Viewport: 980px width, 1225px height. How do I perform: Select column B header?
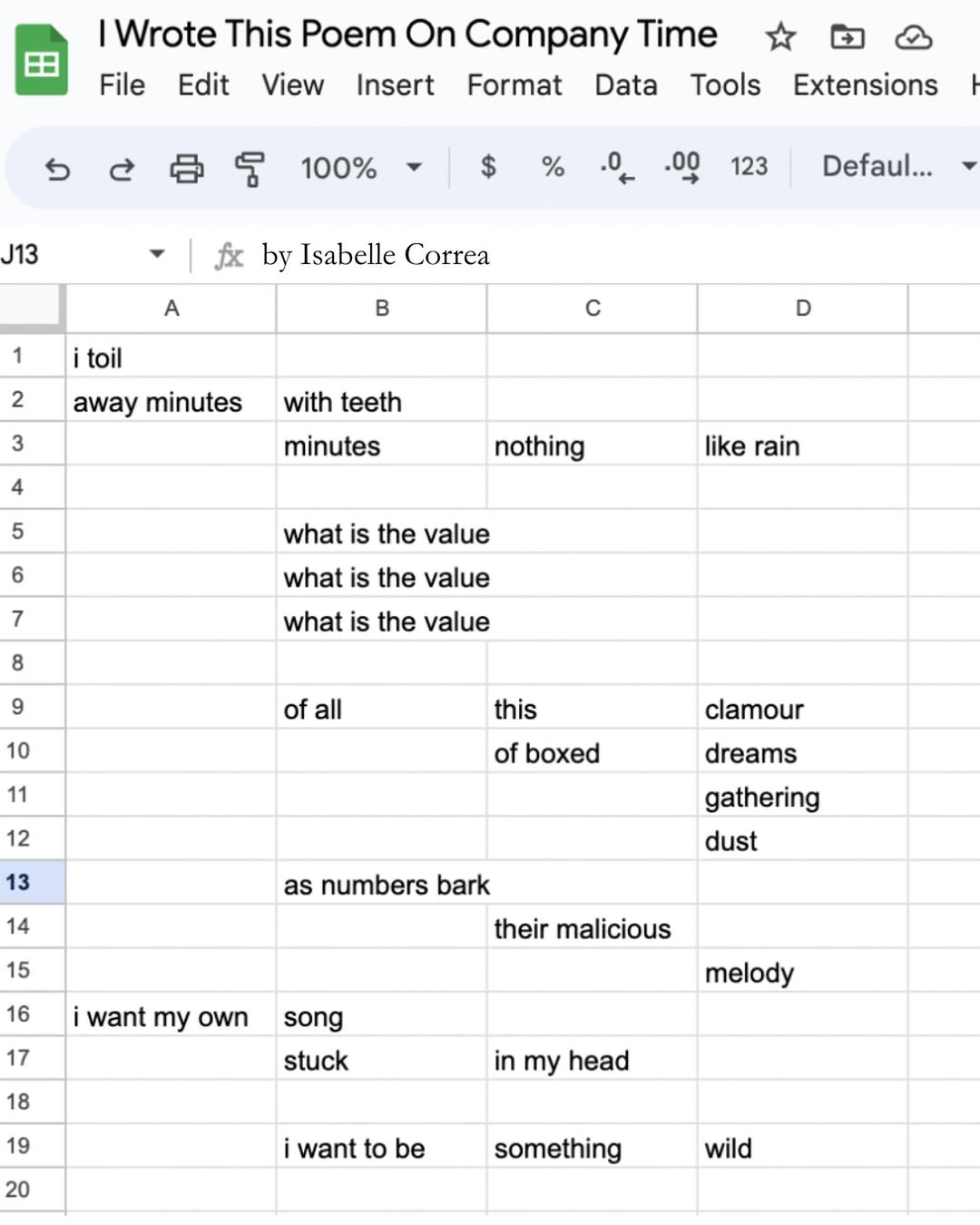[382, 309]
